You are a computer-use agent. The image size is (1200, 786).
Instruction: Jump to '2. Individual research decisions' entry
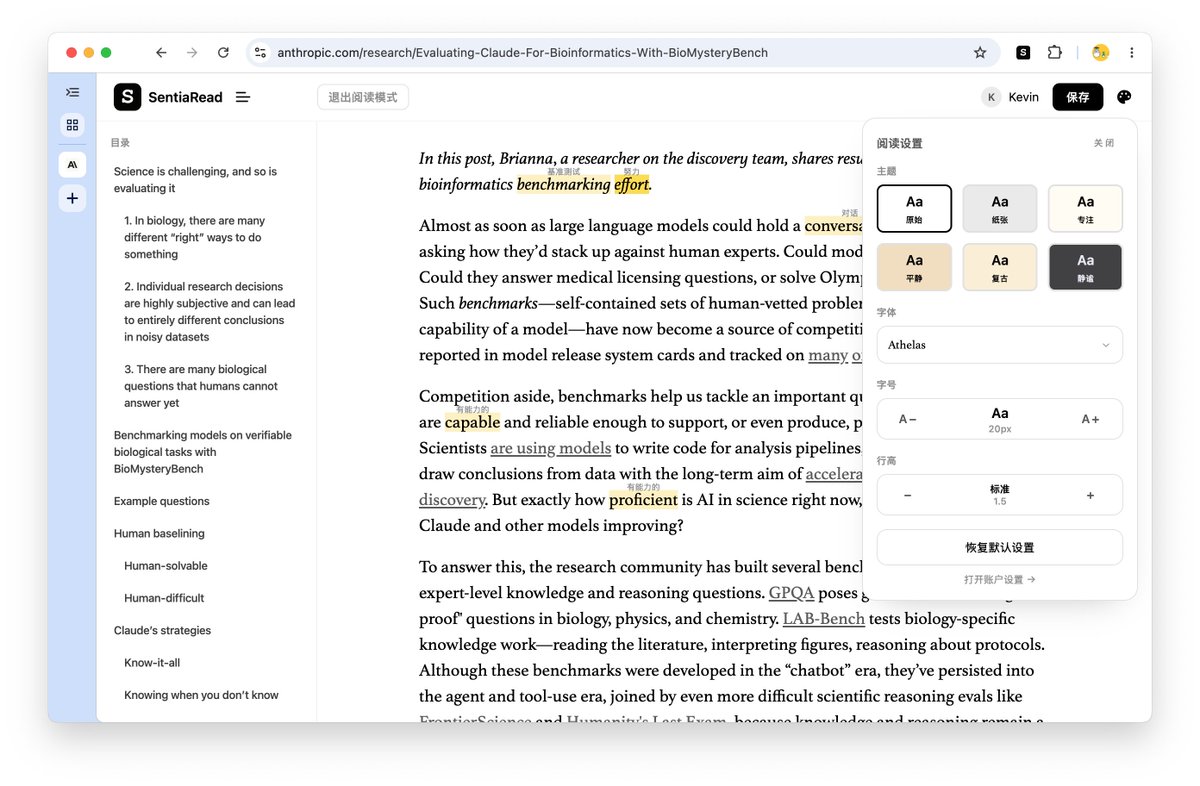pos(210,312)
